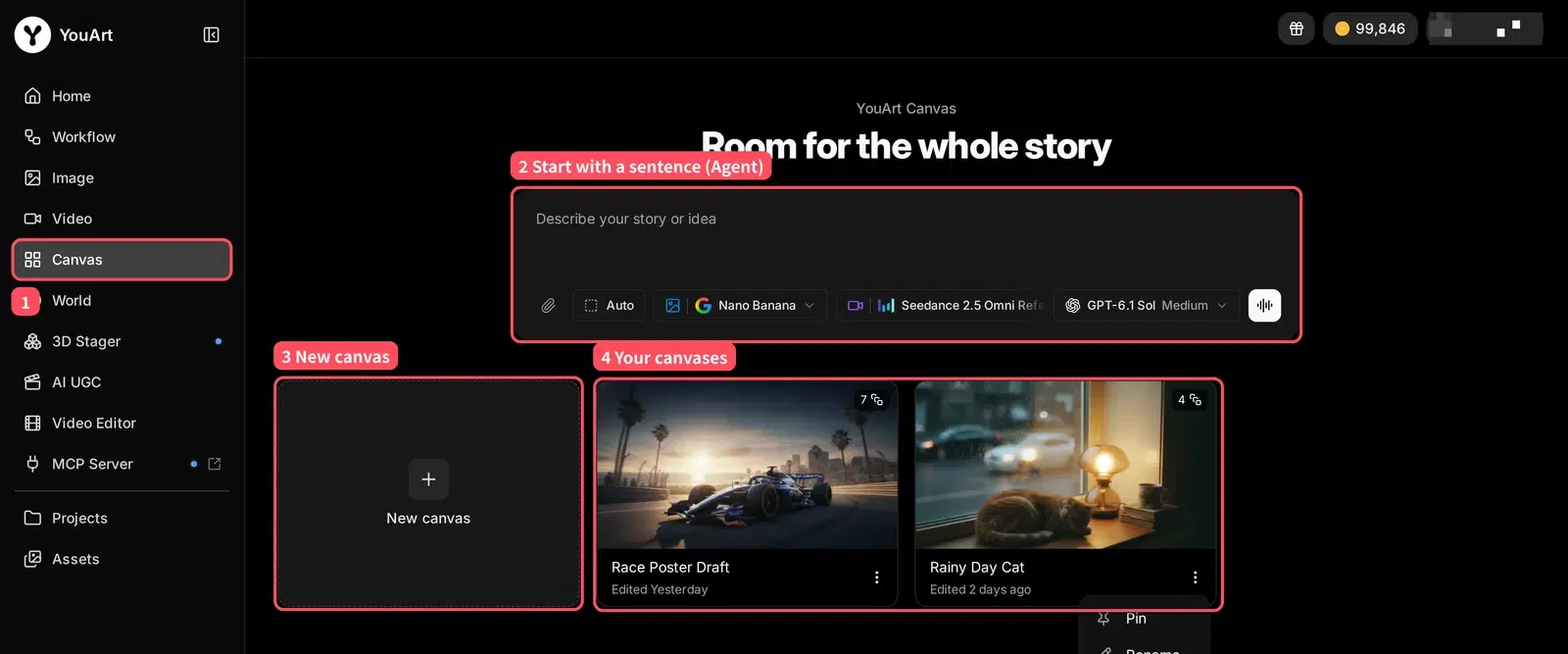
Task: Click the YouArt logo in the sidebar
Action: pos(32,34)
